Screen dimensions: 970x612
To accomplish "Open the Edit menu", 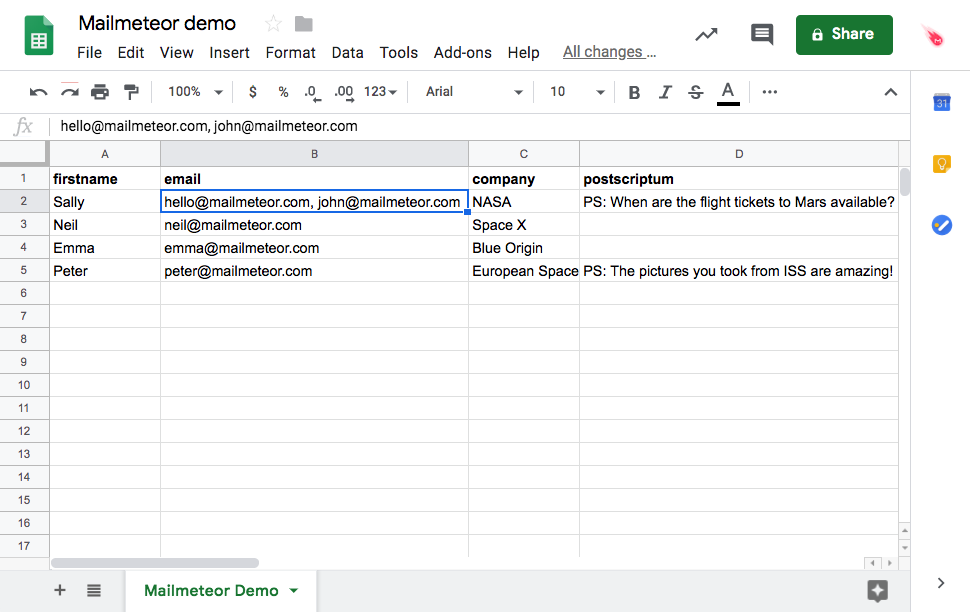I will pos(131,53).
